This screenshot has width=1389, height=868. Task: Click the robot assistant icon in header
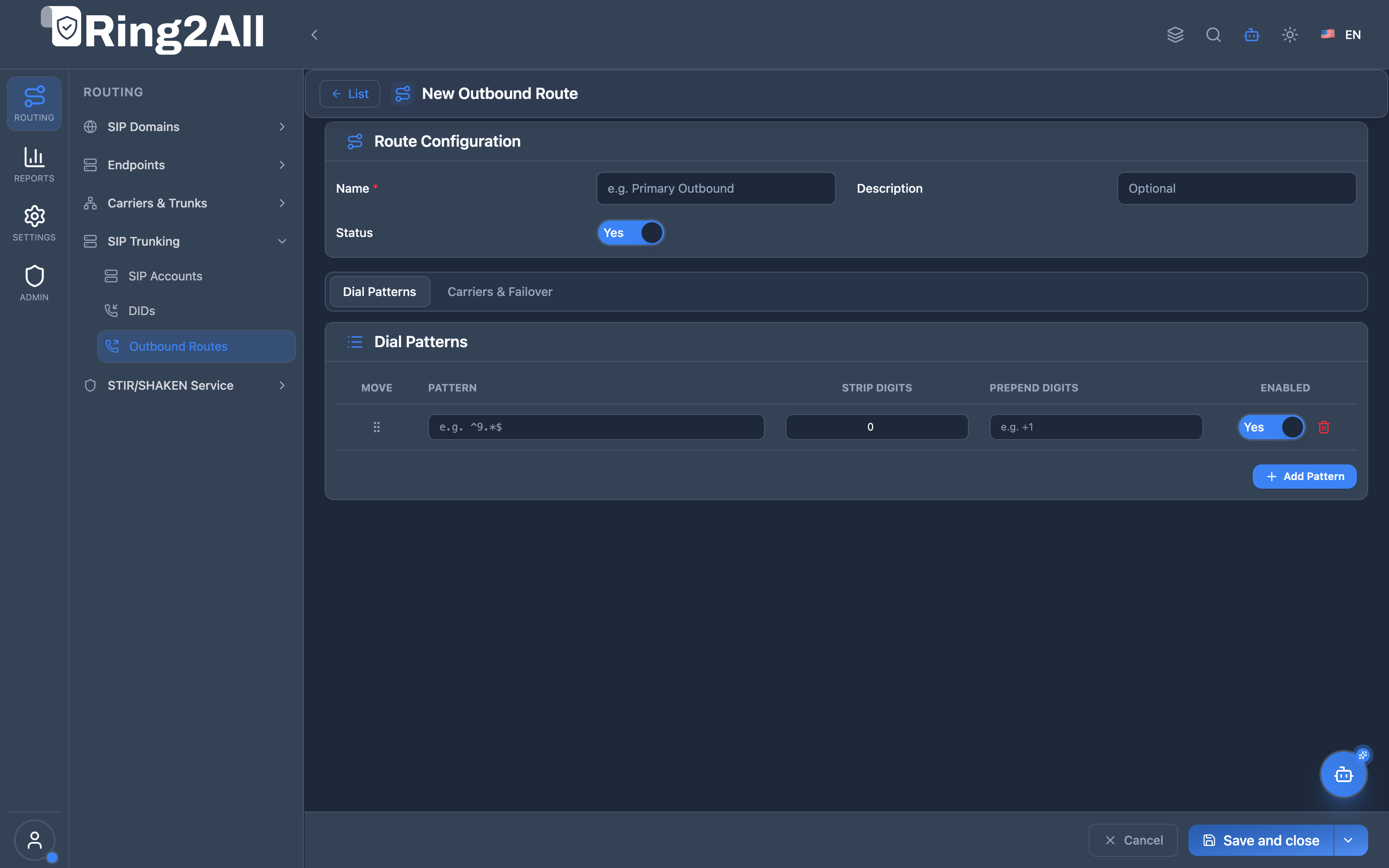pos(1252,34)
